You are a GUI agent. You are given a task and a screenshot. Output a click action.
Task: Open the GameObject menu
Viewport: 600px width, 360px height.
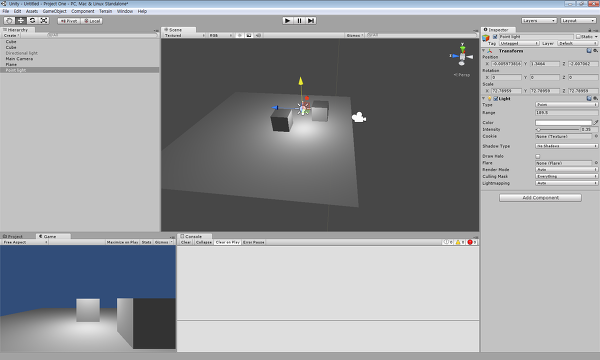point(54,11)
